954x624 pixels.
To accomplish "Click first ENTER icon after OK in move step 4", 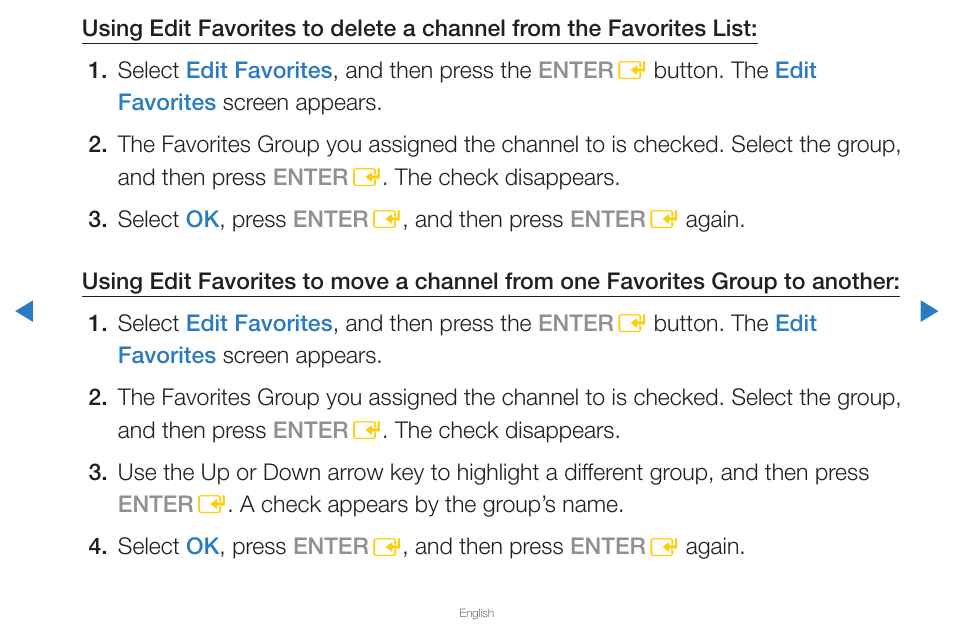I will point(386,547).
